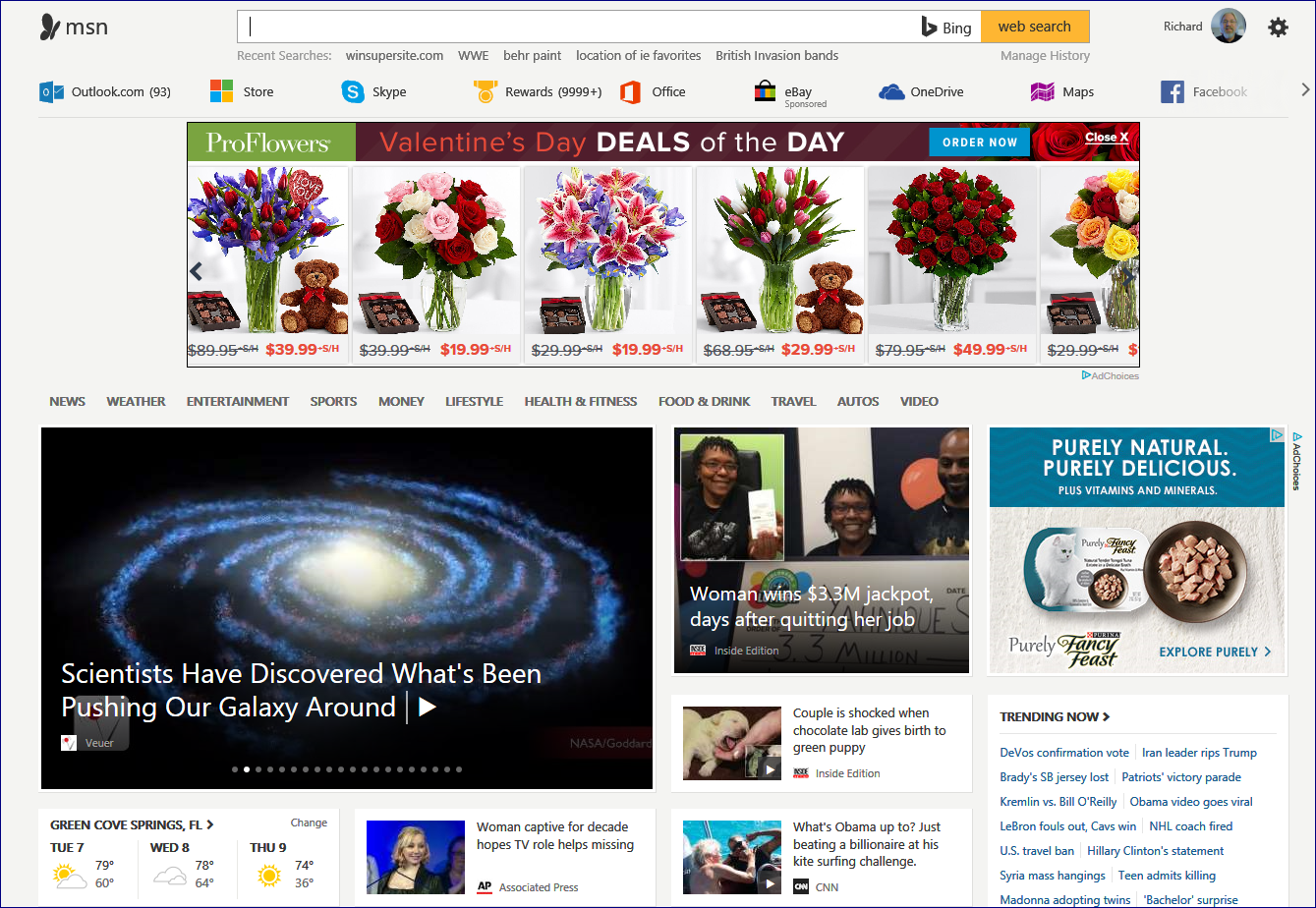
Task: Play the galaxy discovery video
Action: pos(428,707)
